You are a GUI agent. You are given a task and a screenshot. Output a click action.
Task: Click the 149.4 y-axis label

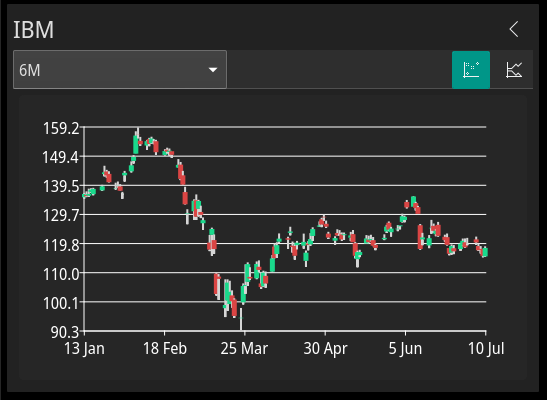(60, 158)
